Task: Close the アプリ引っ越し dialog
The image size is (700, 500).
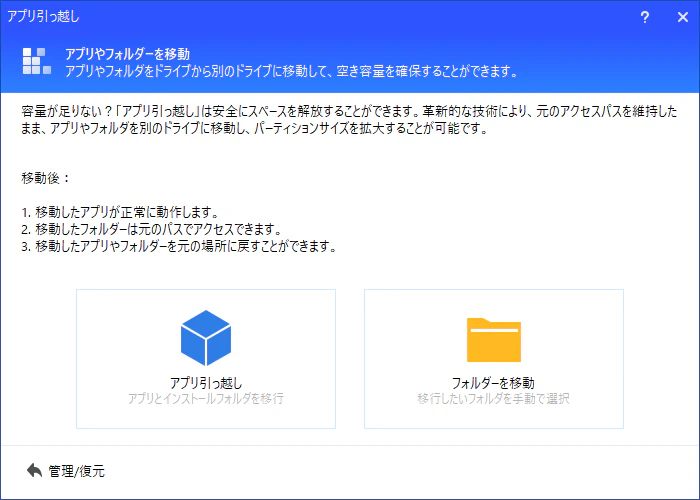Action: coord(683,17)
